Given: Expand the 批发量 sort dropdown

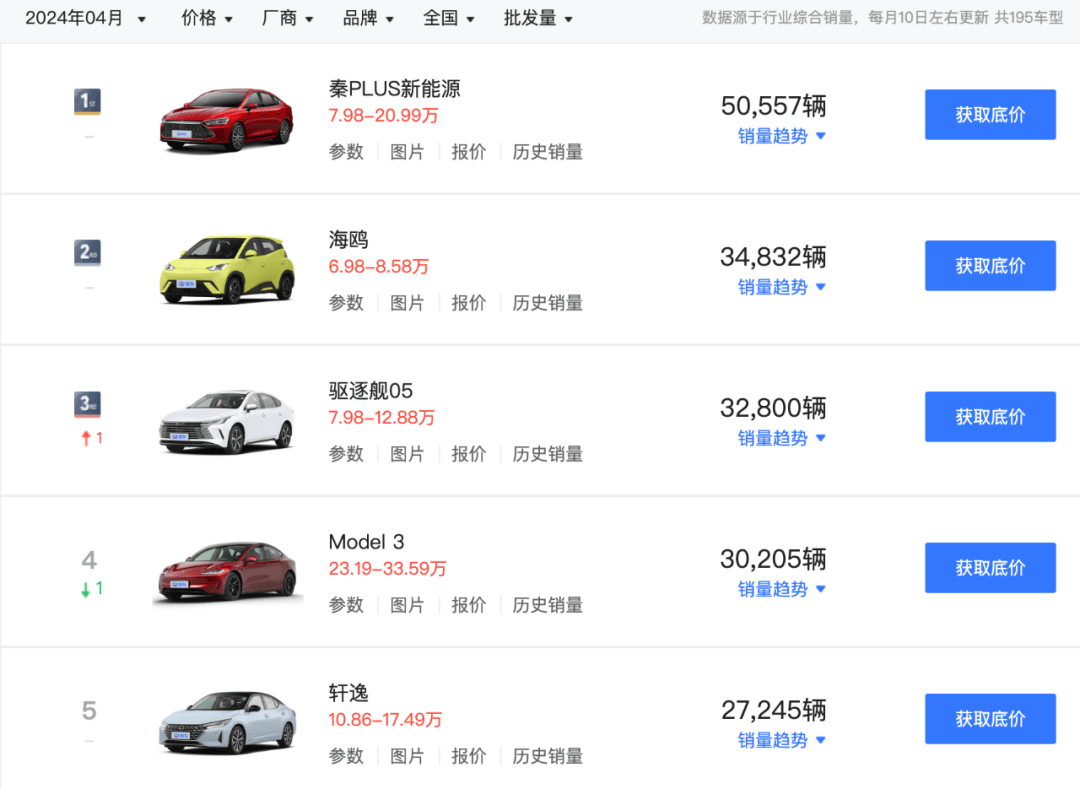Looking at the screenshot, I should pyautogui.click(x=538, y=19).
